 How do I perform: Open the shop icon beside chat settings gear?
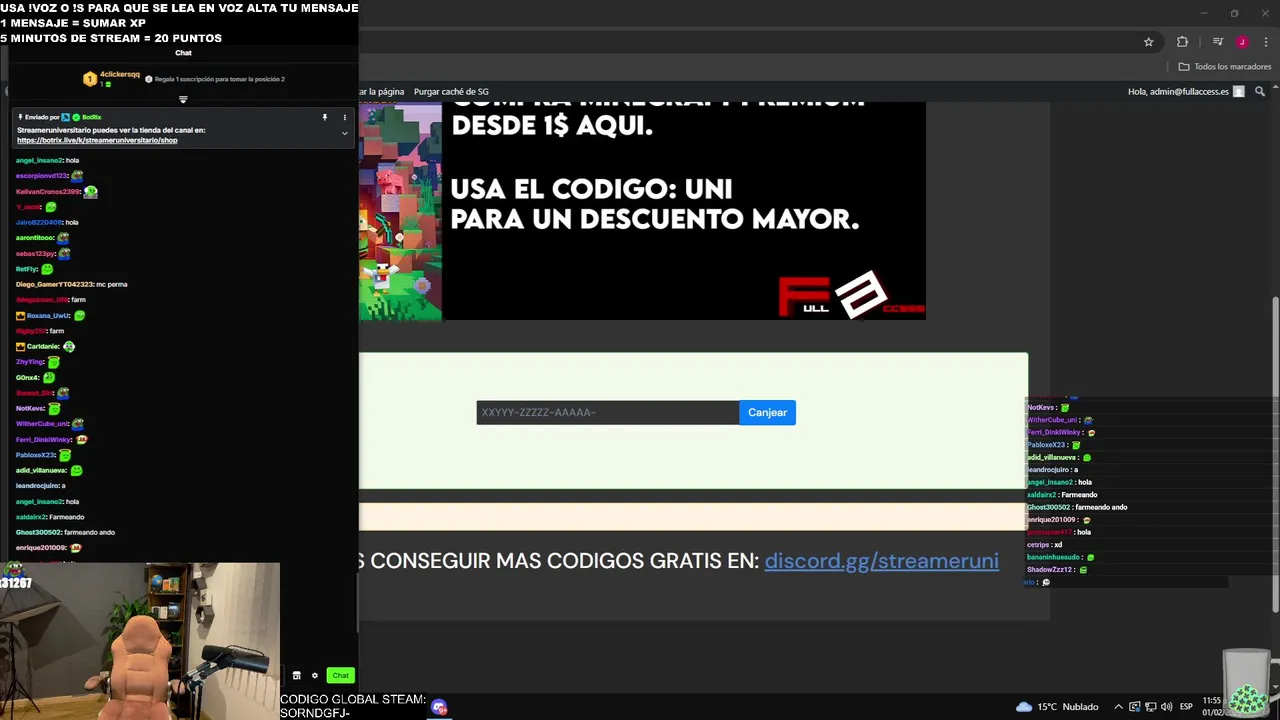(x=296, y=675)
